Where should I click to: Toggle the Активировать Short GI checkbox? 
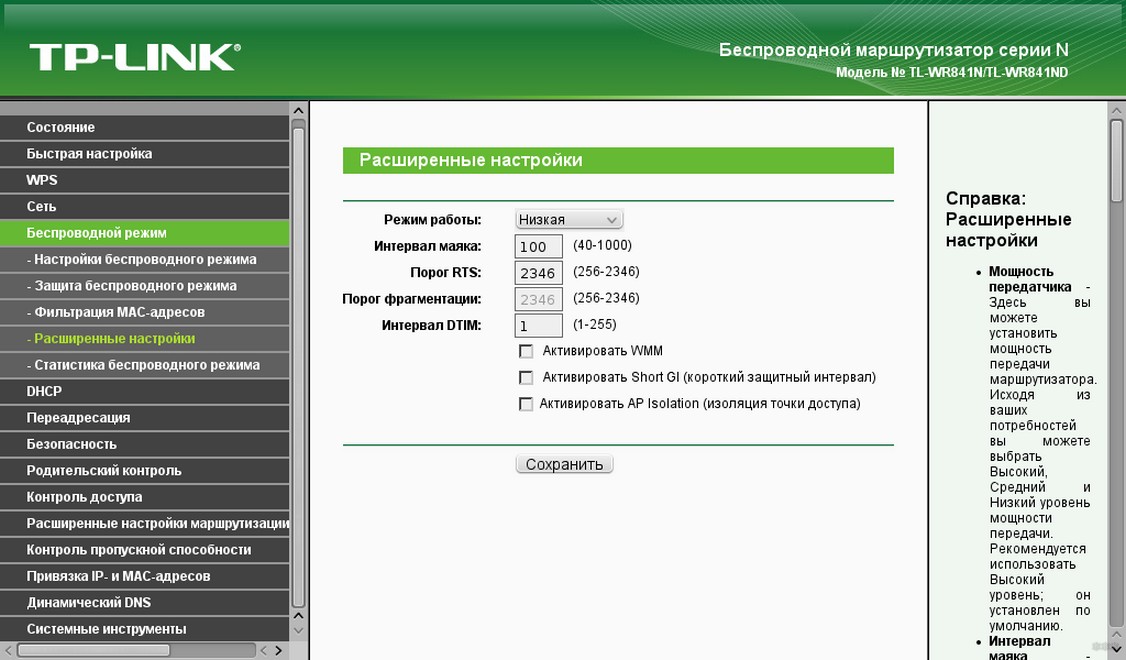pos(526,378)
